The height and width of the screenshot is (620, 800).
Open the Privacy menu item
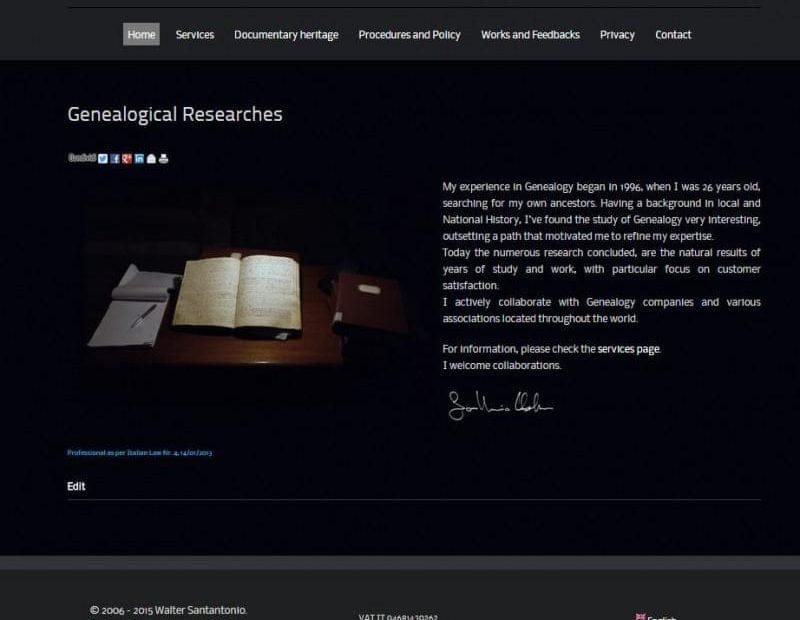click(617, 35)
